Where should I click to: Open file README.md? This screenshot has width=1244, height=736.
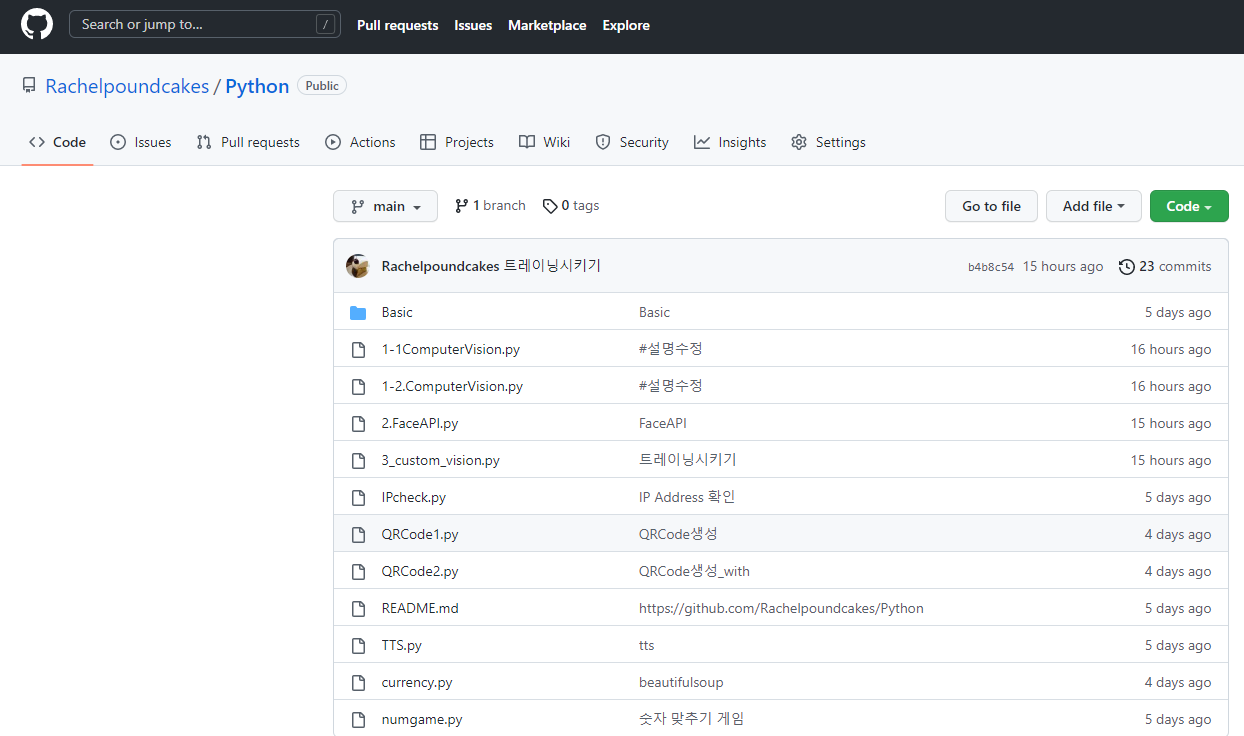tap(420, 609)
